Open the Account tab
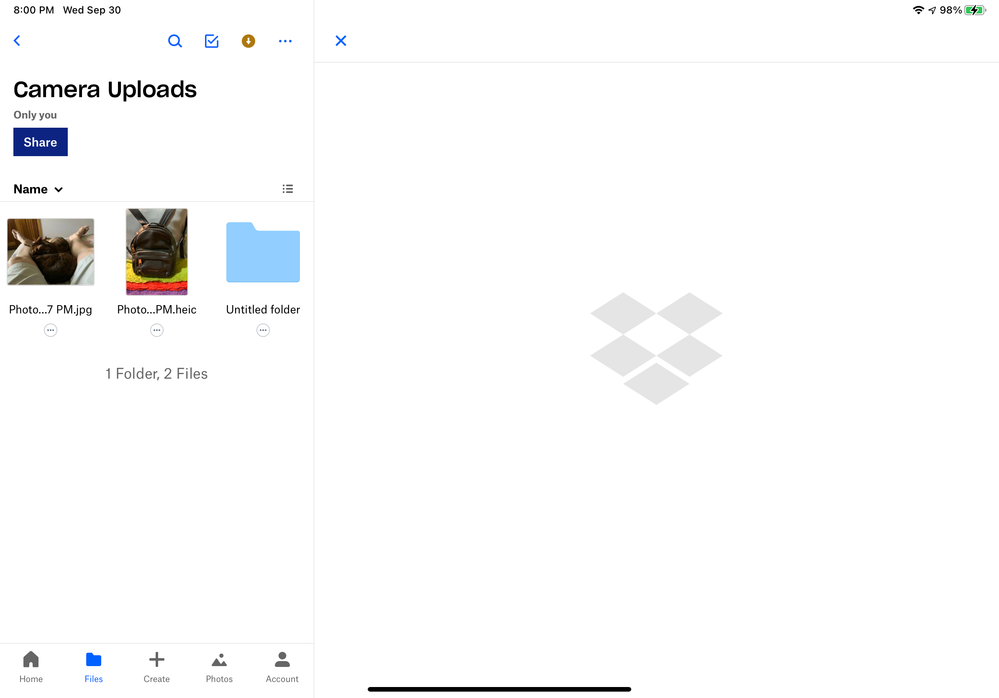This screenshot has height=698, width=999. [x=282, y=667]
